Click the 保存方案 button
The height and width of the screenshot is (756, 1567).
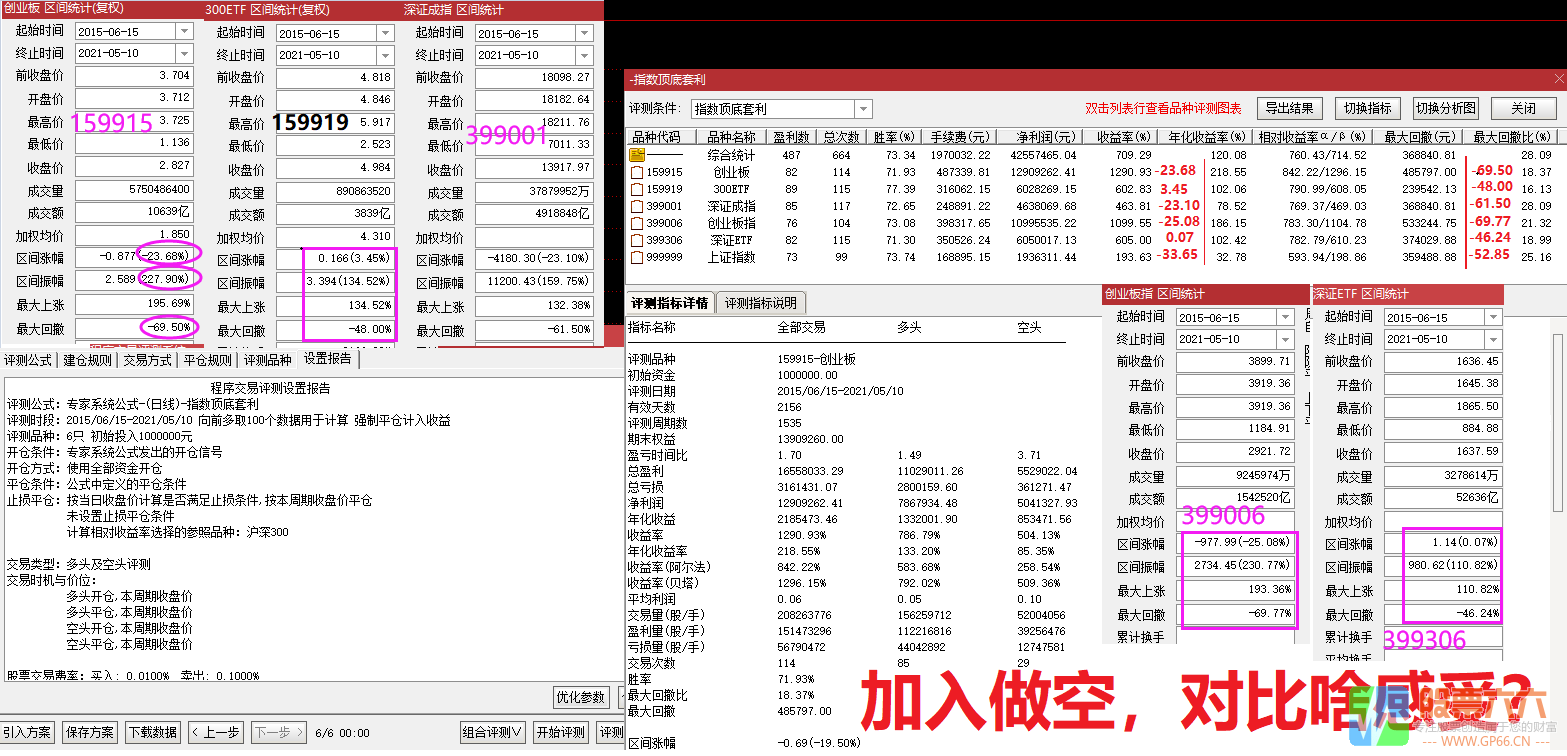click(89, 732)
